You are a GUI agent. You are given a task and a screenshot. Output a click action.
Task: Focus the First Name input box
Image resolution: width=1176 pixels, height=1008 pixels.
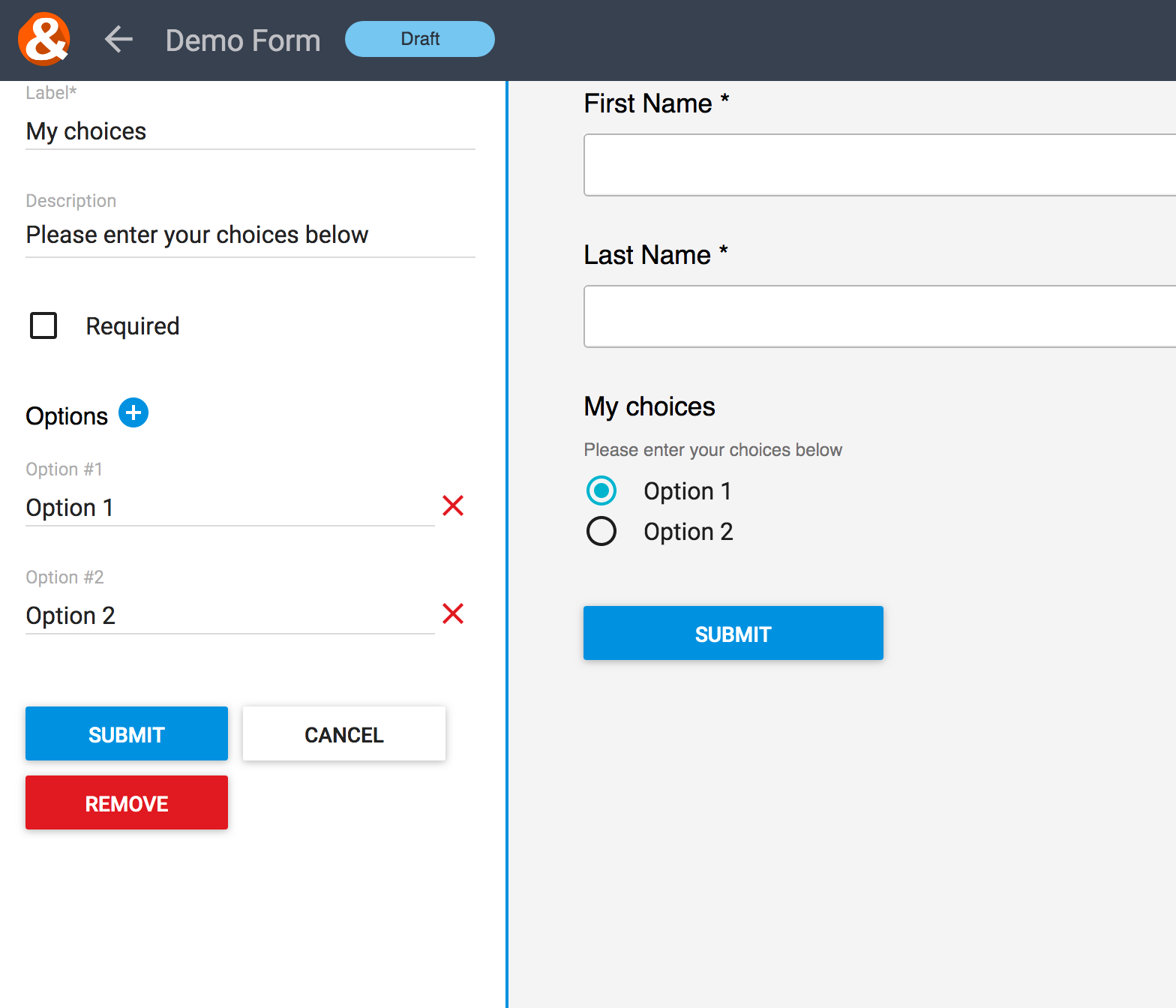tap(880, 165)
